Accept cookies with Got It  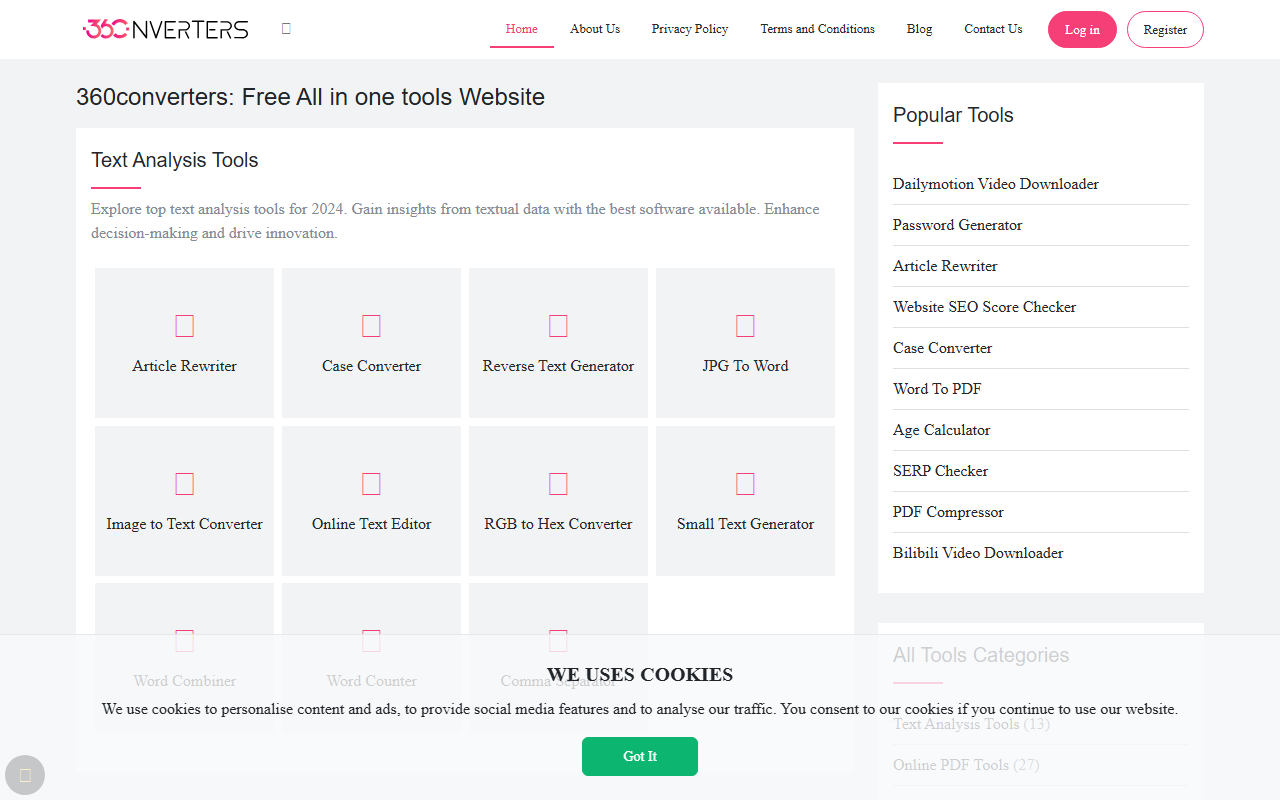click(640, 756)
